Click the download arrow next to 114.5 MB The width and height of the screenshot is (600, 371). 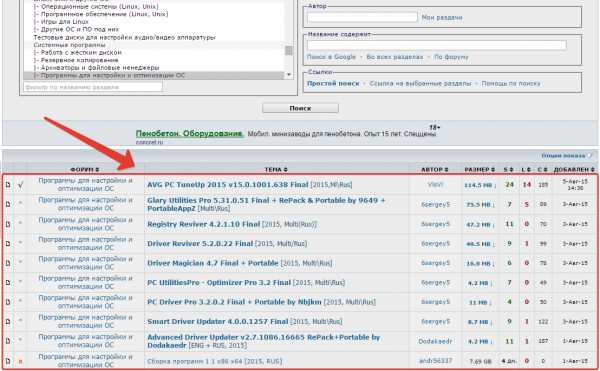494,185
